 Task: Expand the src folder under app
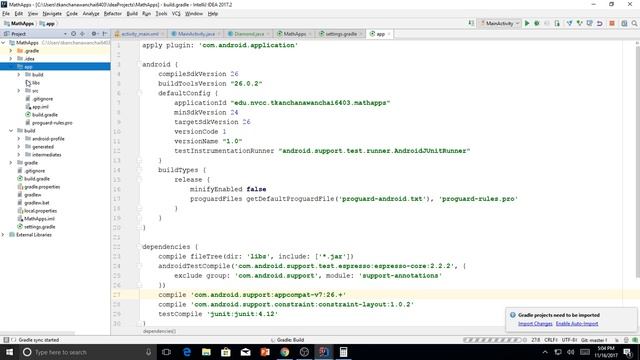tap(19, 91)
